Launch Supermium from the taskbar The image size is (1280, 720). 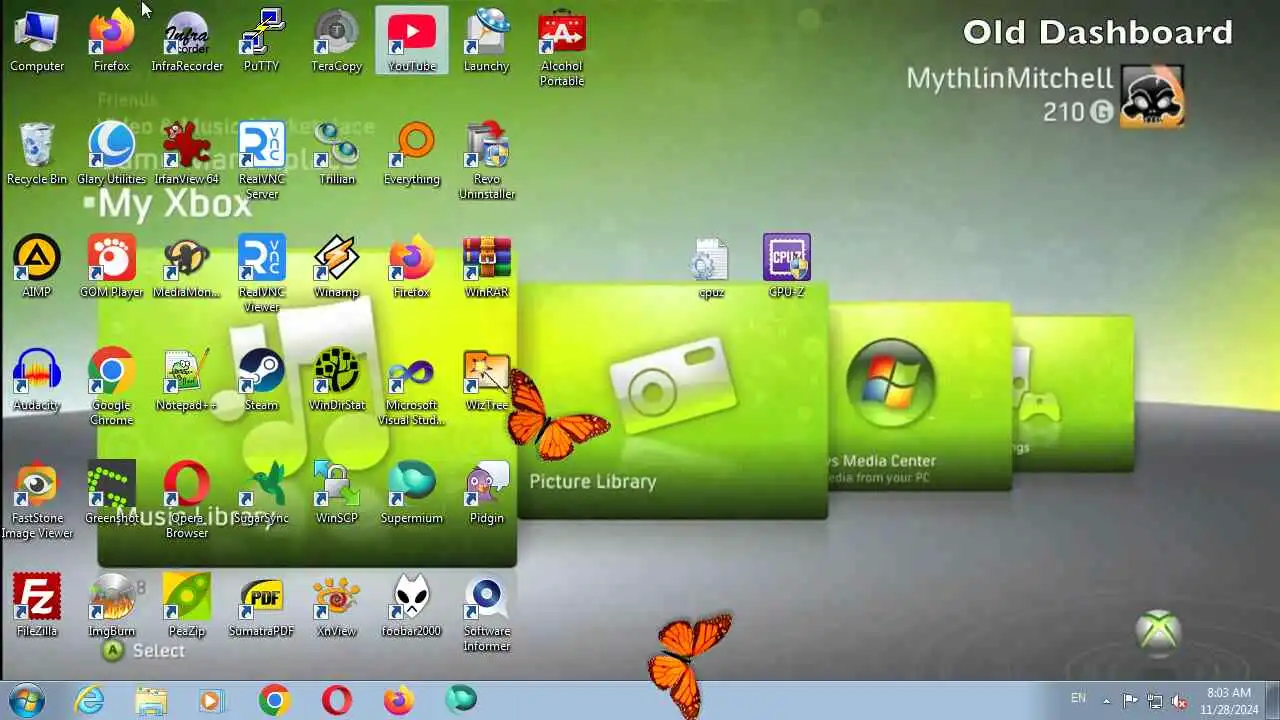click(461, 700)
